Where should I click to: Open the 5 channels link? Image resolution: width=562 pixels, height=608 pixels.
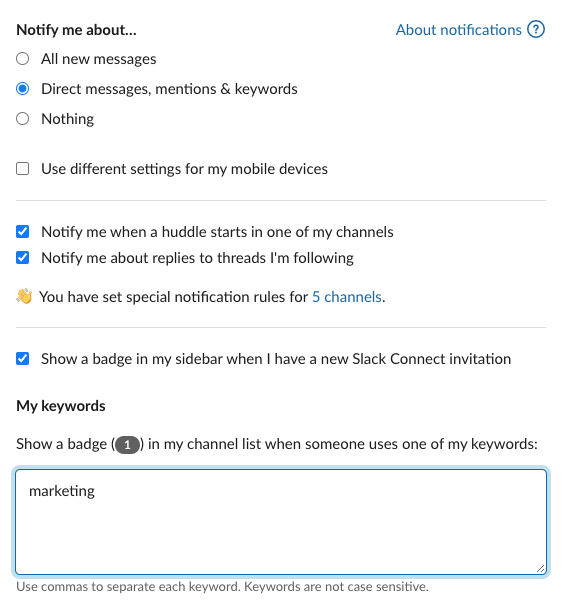[347, 297]
